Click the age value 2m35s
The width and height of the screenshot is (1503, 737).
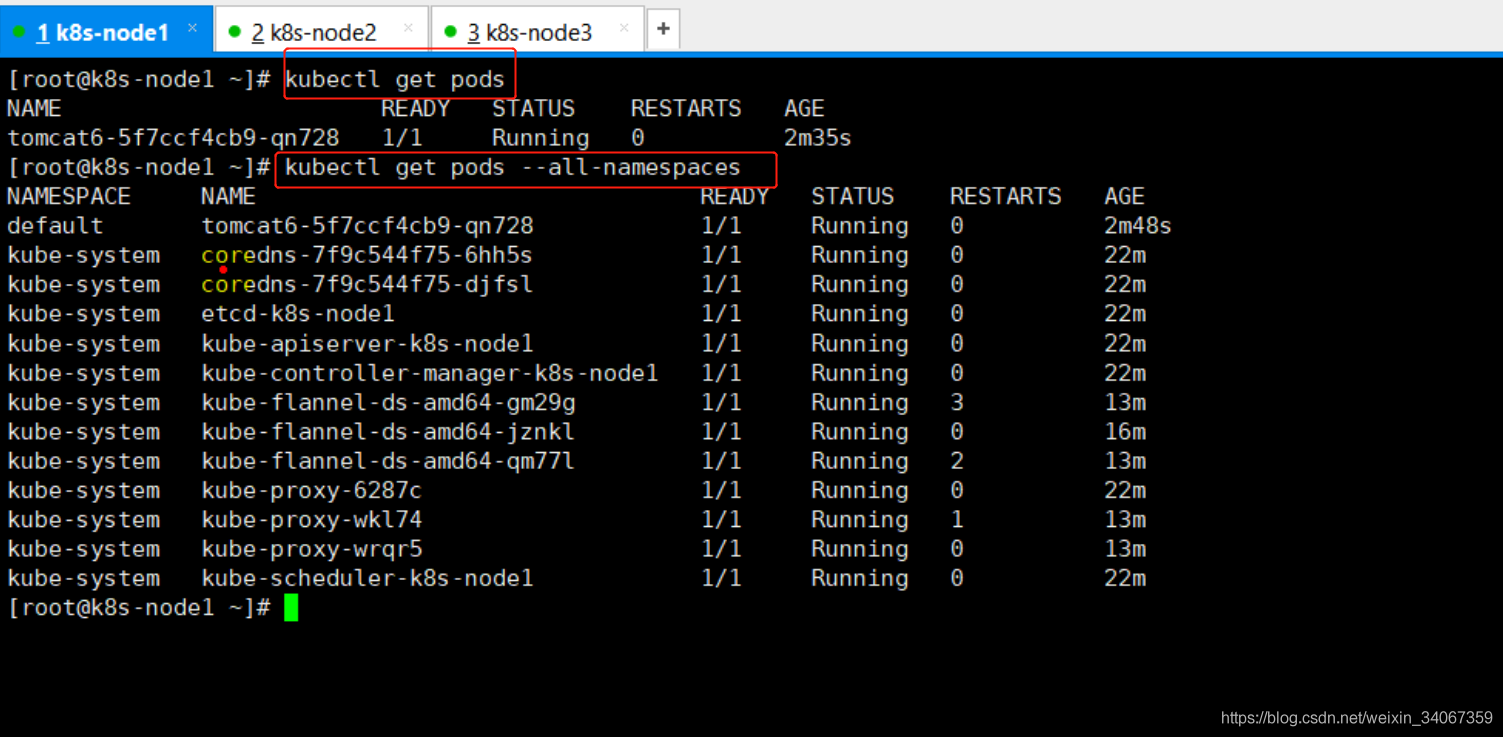pyautogui.click(x=817, y=138)
